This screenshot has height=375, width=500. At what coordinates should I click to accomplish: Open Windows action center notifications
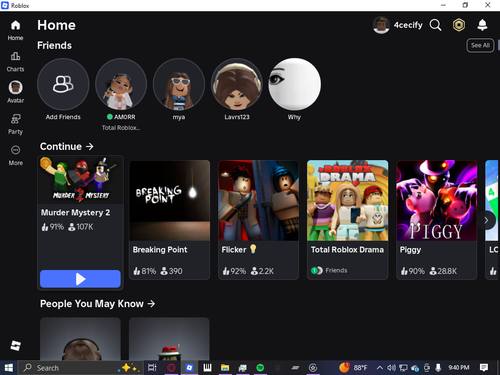click(484, 368)
